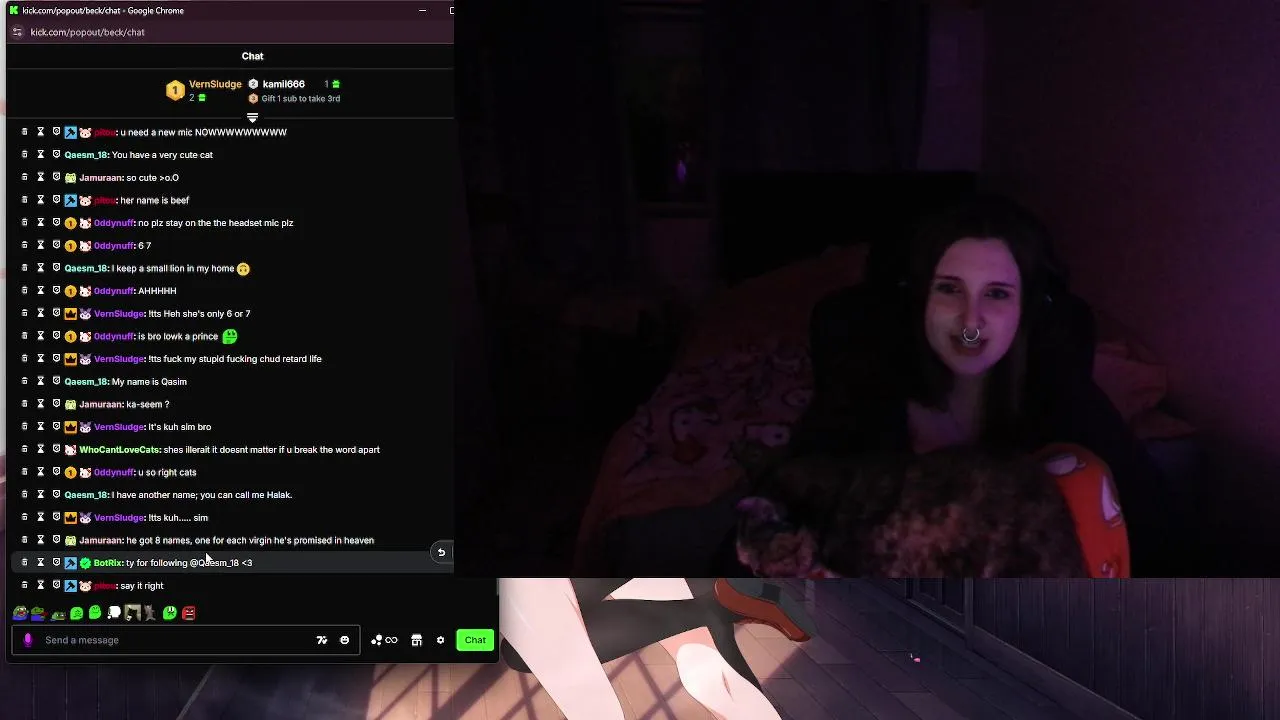Timeout WhoCantLoveCats on the "shes illerait" row
Viewport: 1280px width, 720px height.
(x=40, y=449)
